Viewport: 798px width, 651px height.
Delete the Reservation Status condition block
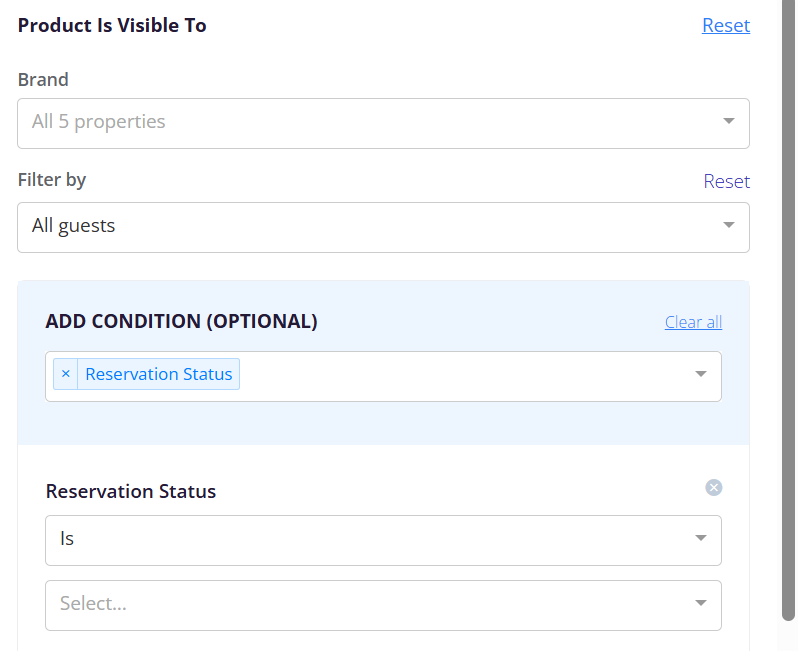(x=714, y=488)
